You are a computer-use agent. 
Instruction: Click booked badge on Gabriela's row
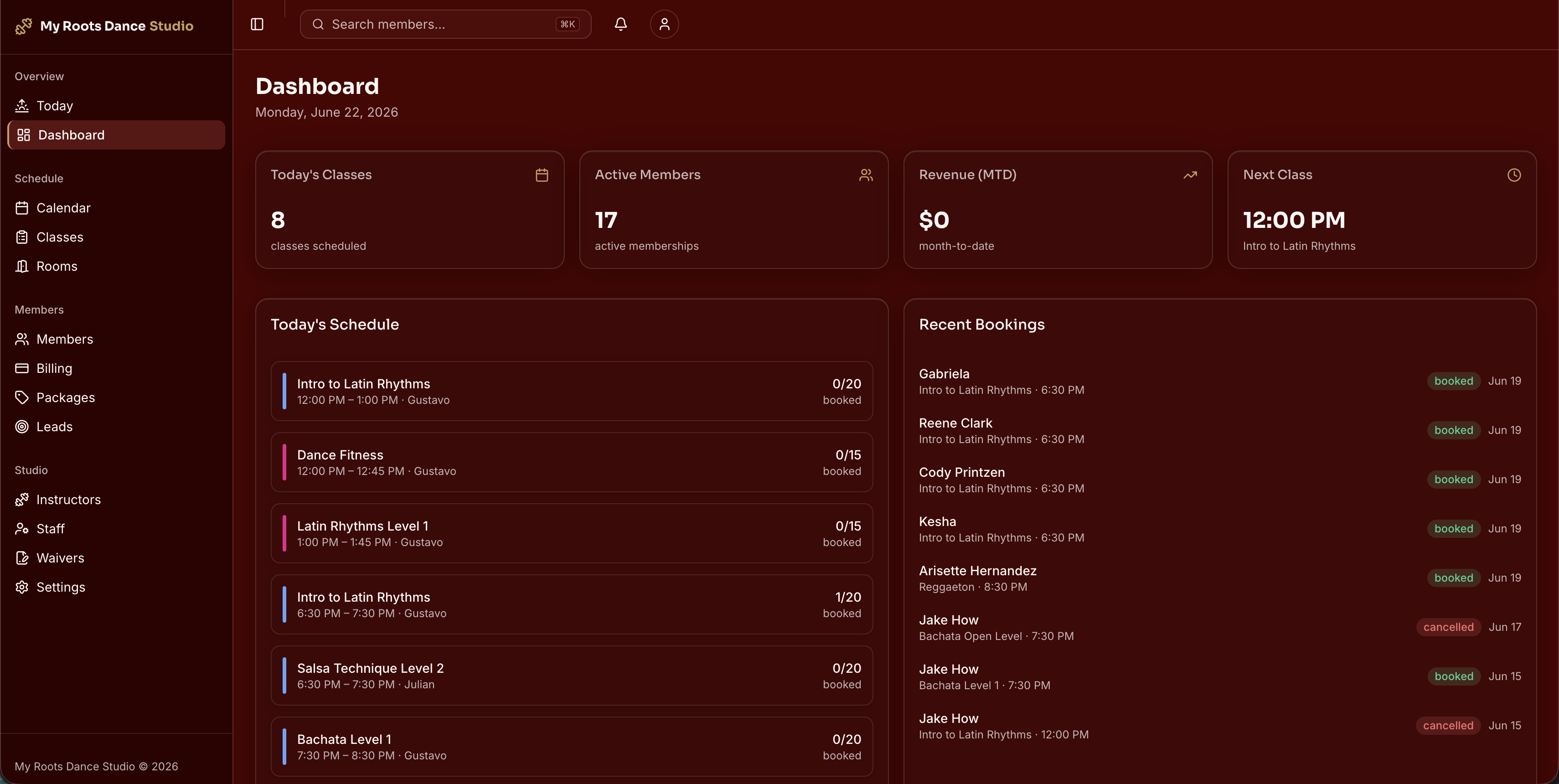click(x=1454, y=381)
